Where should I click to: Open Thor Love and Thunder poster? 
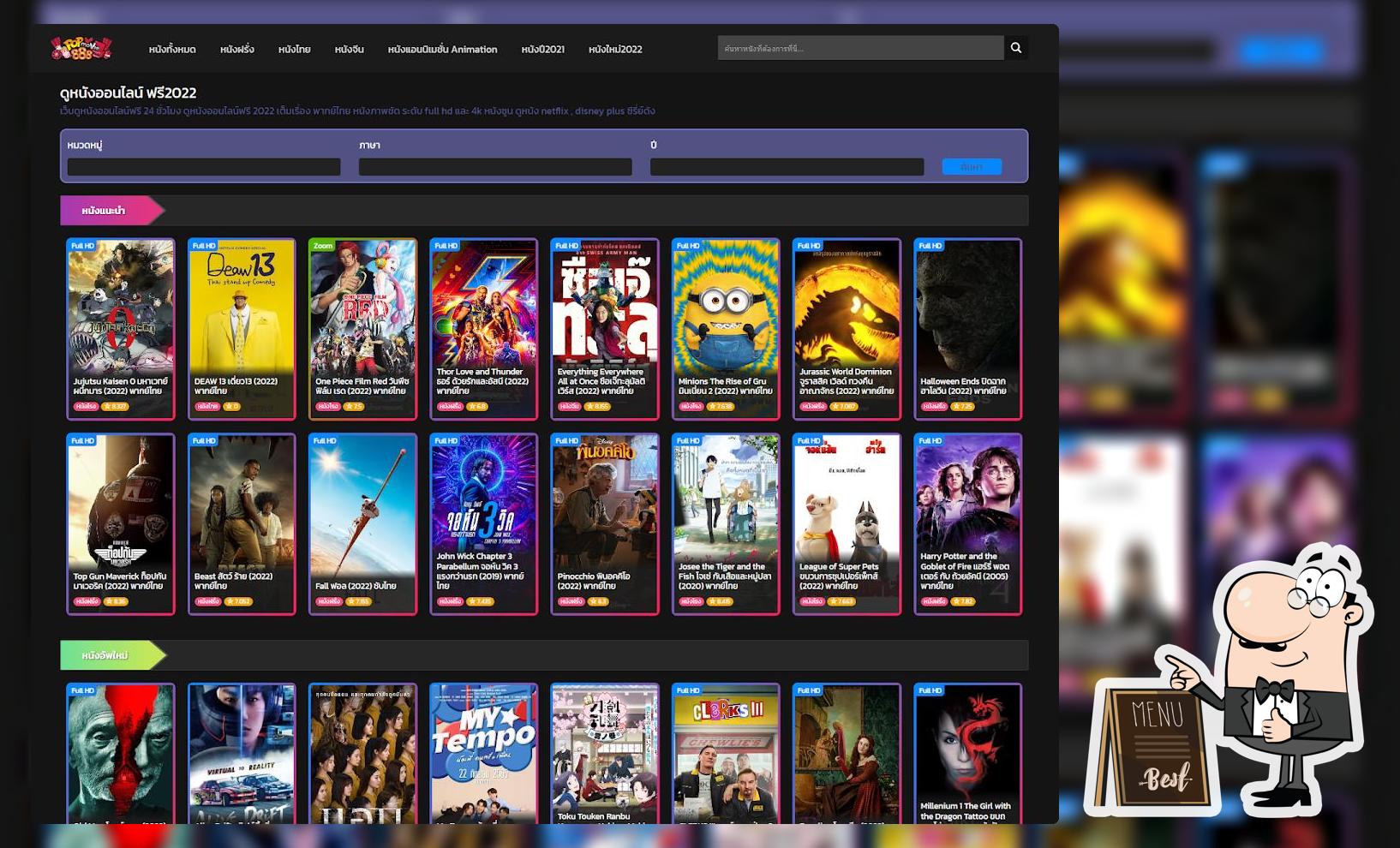point(483,329)
